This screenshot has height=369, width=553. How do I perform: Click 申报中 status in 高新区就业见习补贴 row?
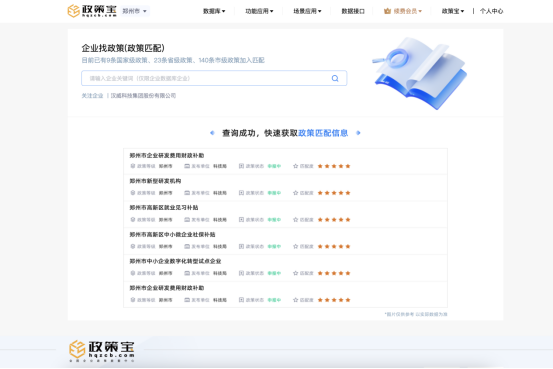click(x=274, y=220)
